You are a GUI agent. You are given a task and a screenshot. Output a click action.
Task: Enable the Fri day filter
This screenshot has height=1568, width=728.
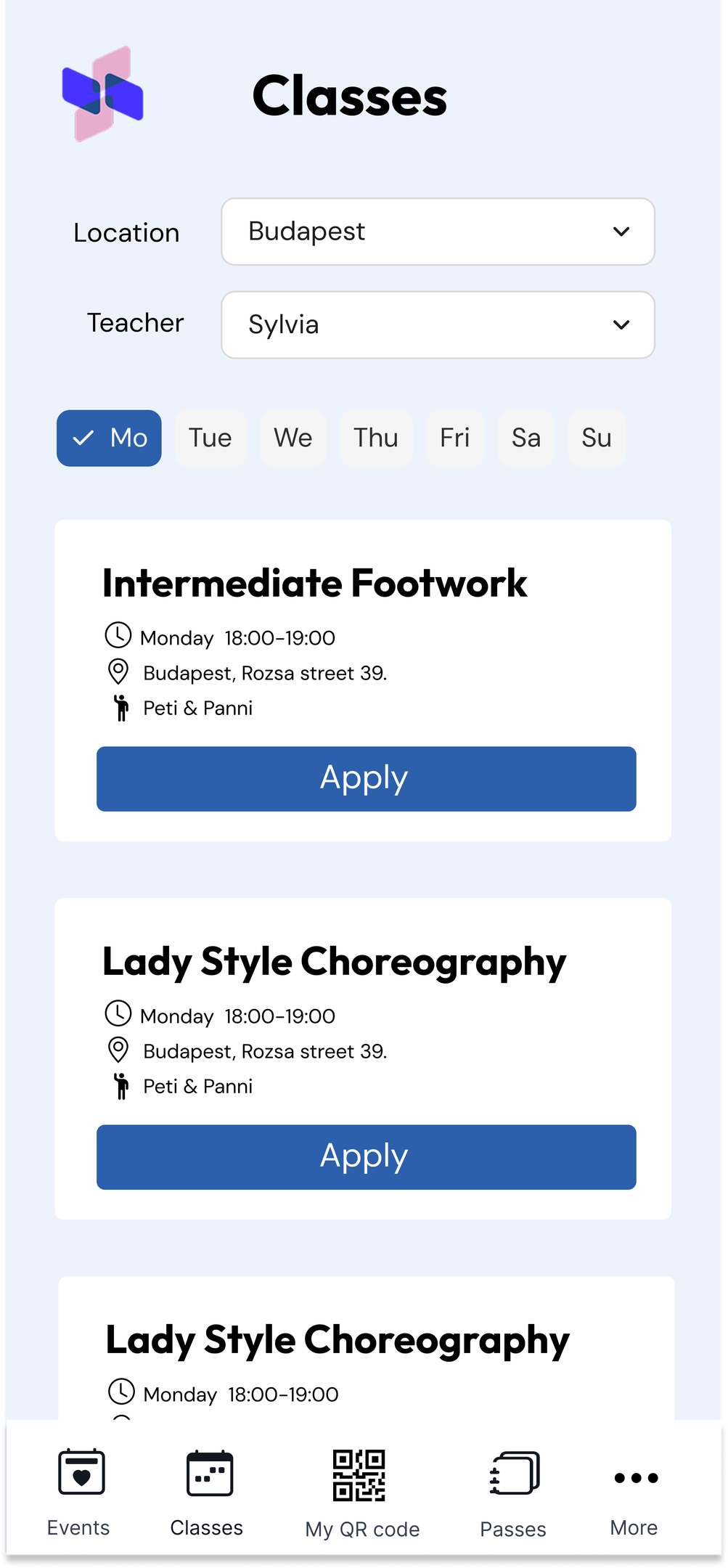pos(455,438)
